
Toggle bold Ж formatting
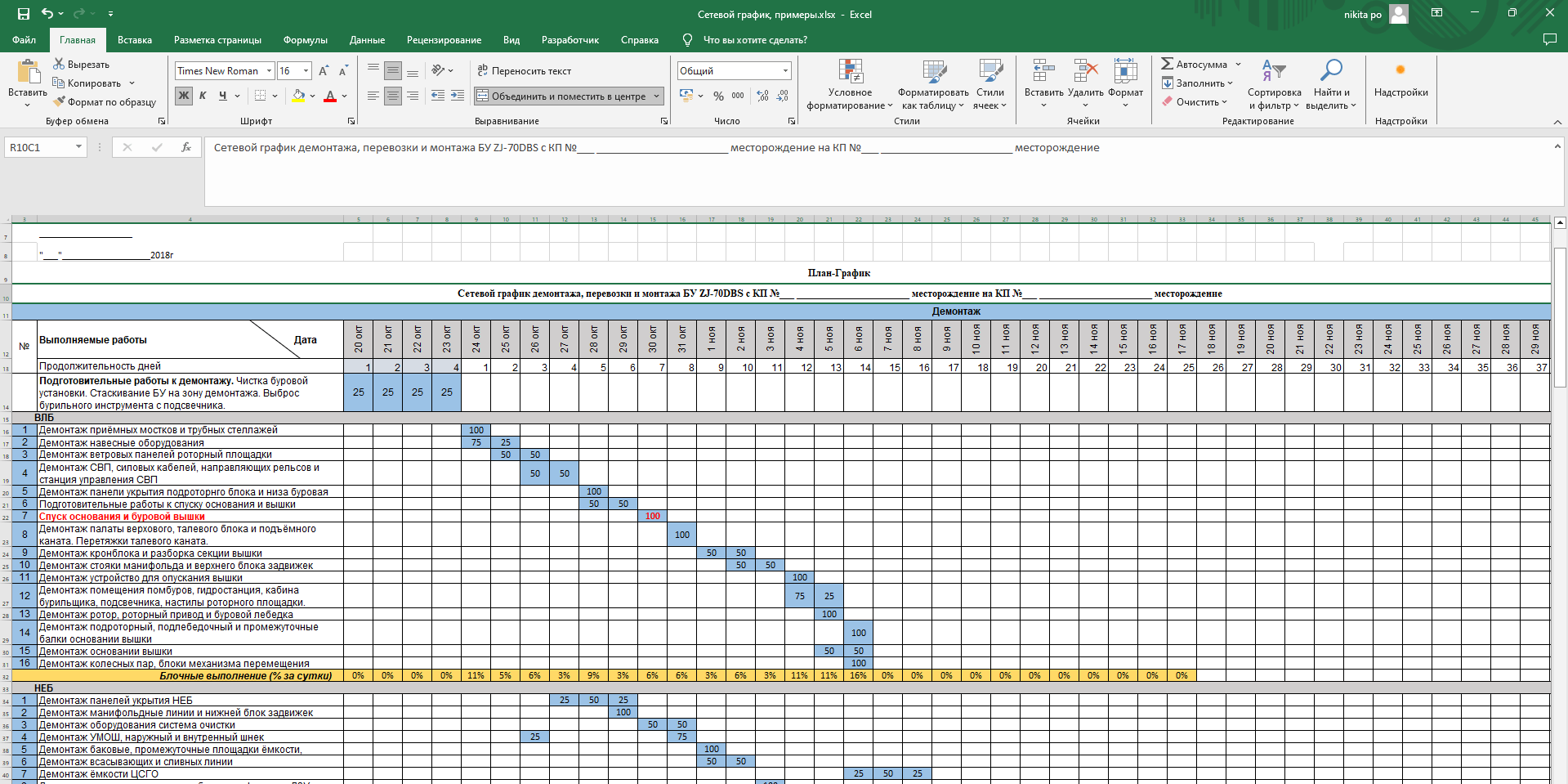click(x=184, y=96)
